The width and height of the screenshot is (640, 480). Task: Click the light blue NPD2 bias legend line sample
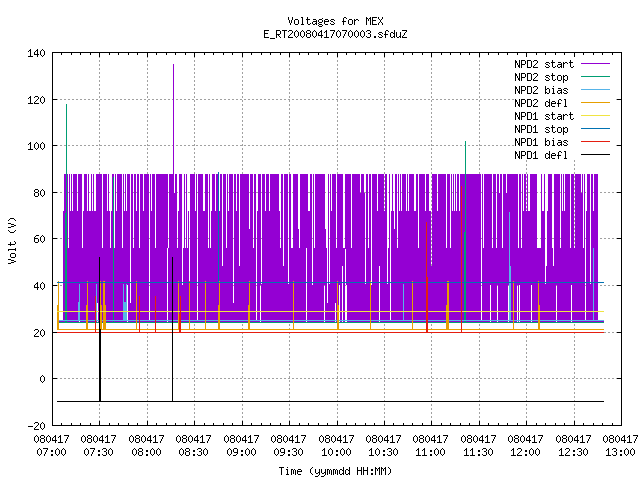click(x=595, y=90)
